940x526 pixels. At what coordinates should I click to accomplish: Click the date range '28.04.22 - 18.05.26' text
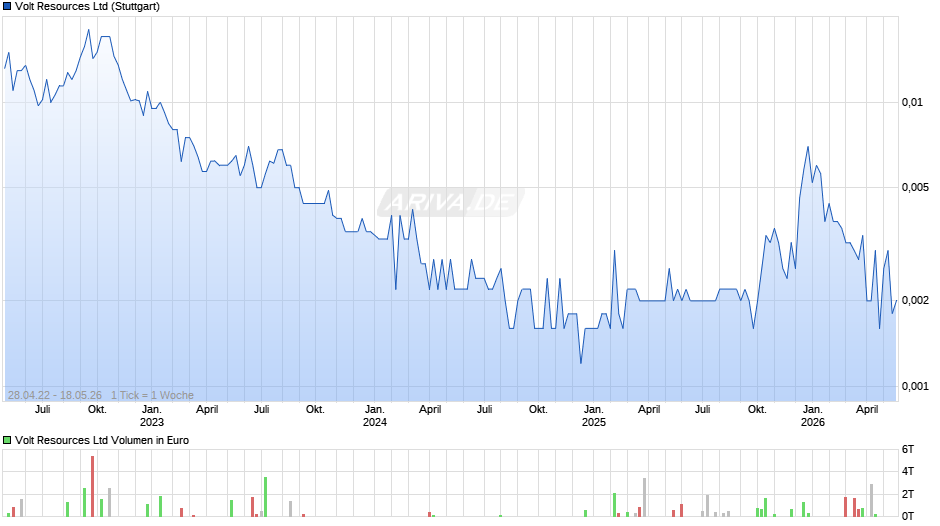tap(55, 395)
